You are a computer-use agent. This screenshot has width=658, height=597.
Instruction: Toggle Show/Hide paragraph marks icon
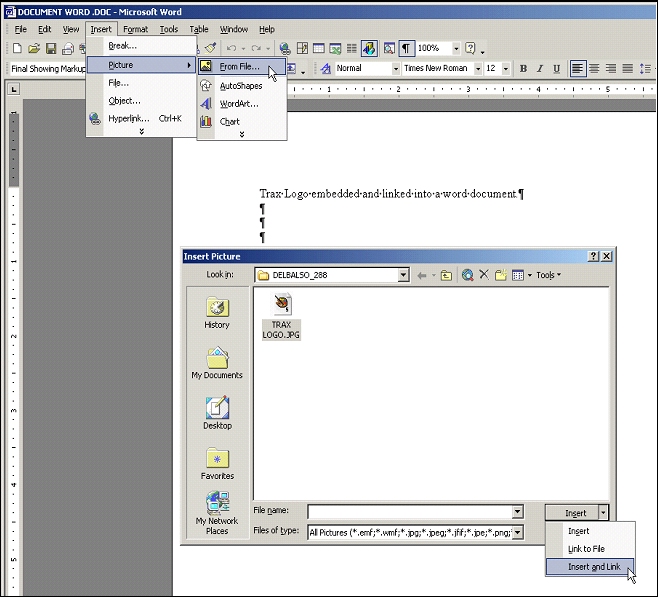pos(406,48)
